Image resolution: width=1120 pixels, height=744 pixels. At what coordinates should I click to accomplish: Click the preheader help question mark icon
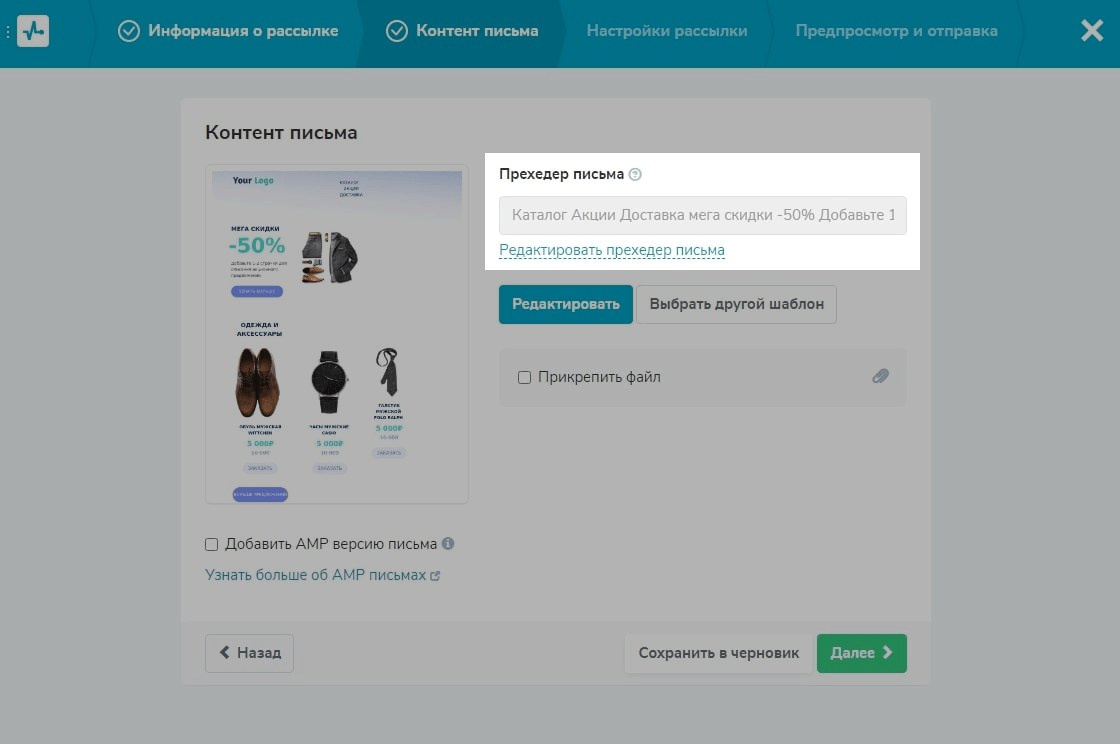635,174
